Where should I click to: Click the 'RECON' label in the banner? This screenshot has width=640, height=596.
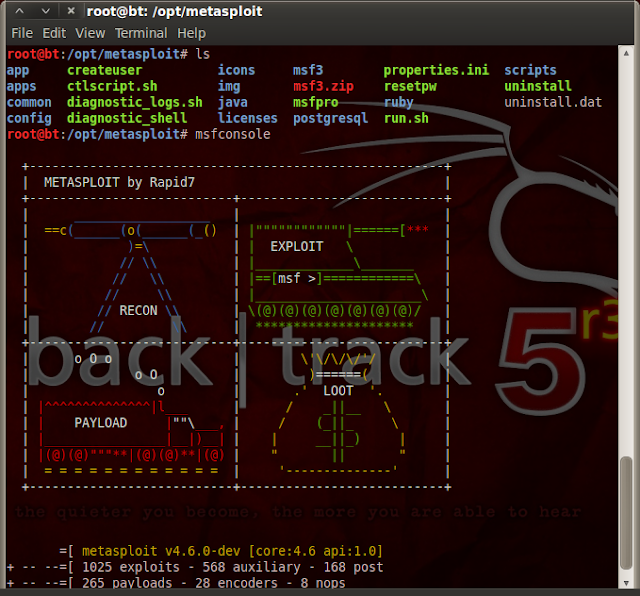[138, 311]
